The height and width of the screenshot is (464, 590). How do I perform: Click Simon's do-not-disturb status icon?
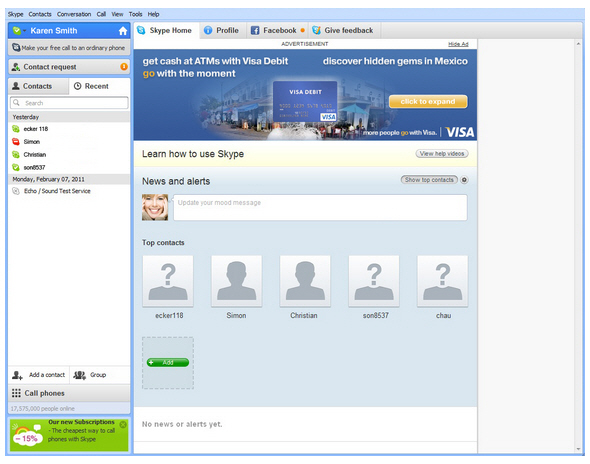[16, 142]
